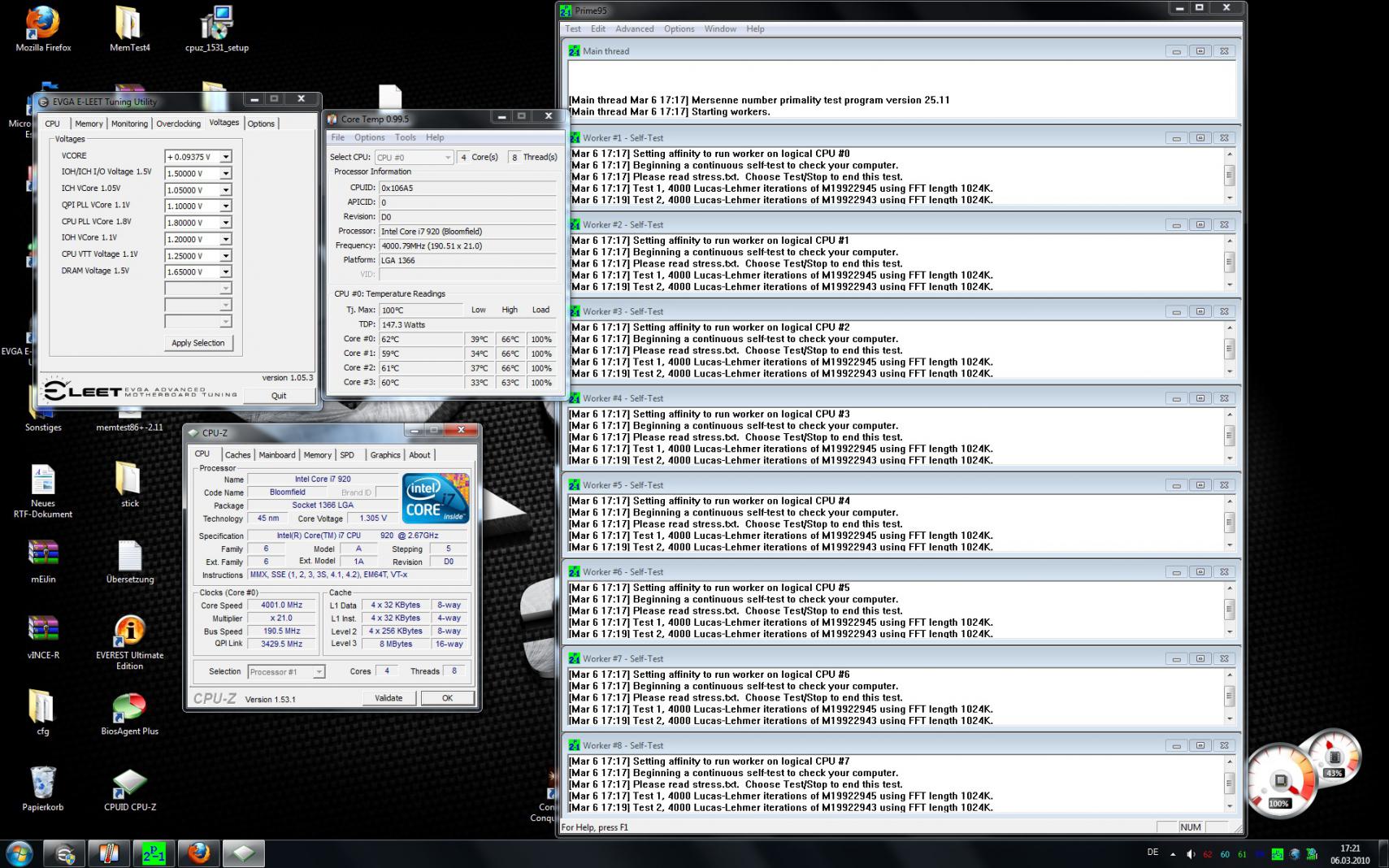The image size is (1389, 868).
Task: Open the Test menu in Prime95
Action: pyautogui.click(x=573, y=28)
